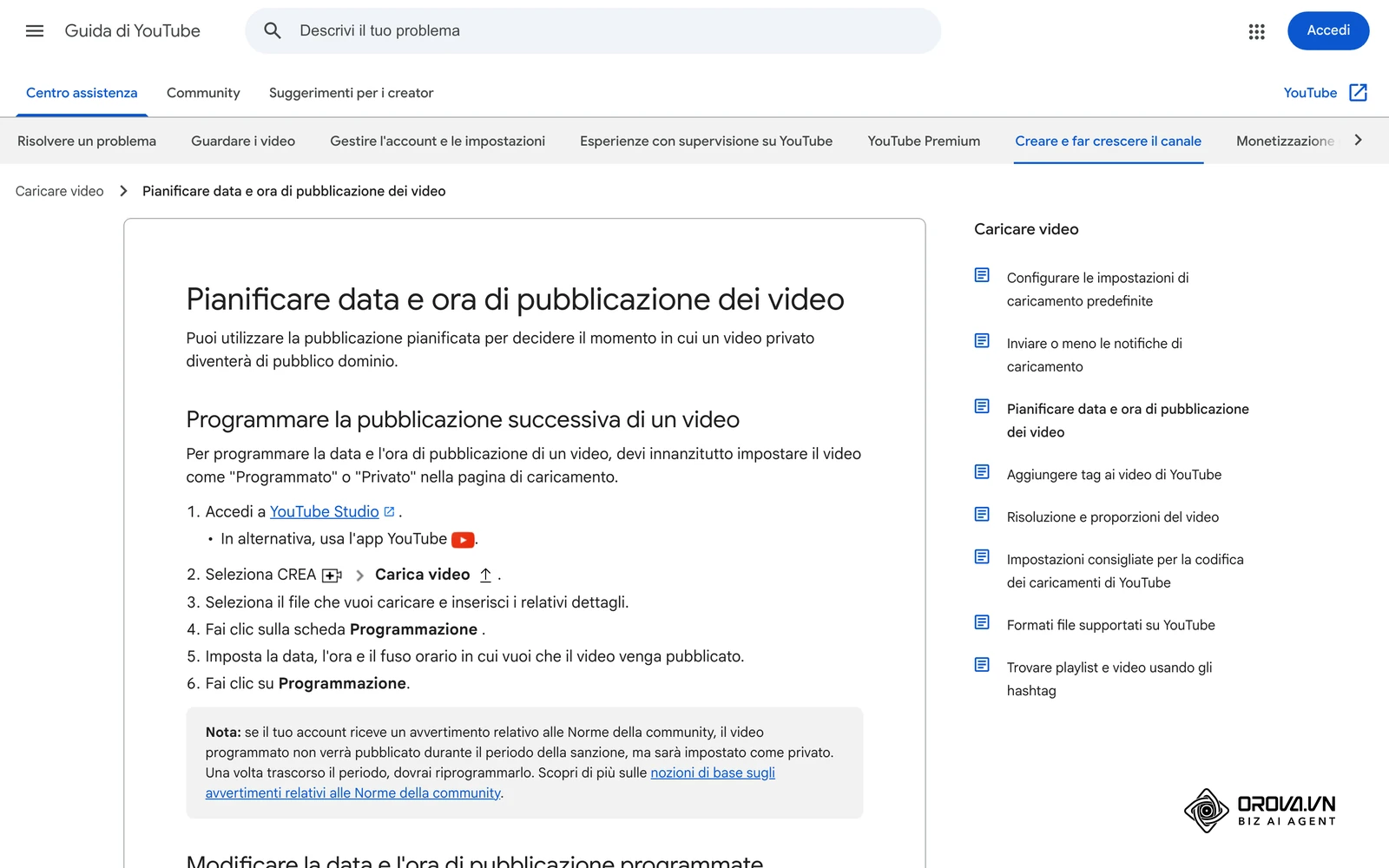Open Formati file supportati su YouTube
The width and height of the screenshot is (1389, 868).
click(x=1110, y=625)
